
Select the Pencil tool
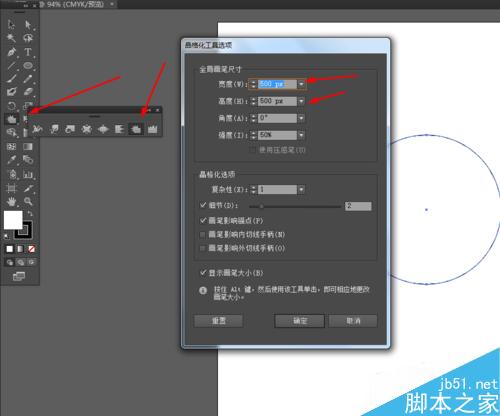point(28,79)
